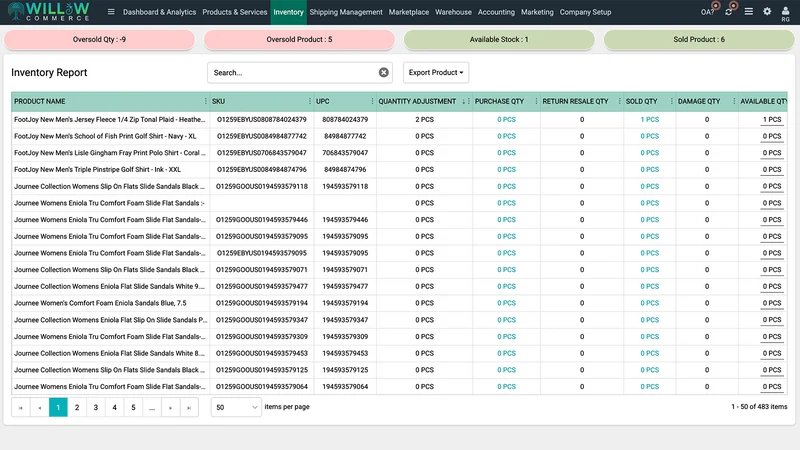
Task: Go to page 3
Action: click(95, 407)
